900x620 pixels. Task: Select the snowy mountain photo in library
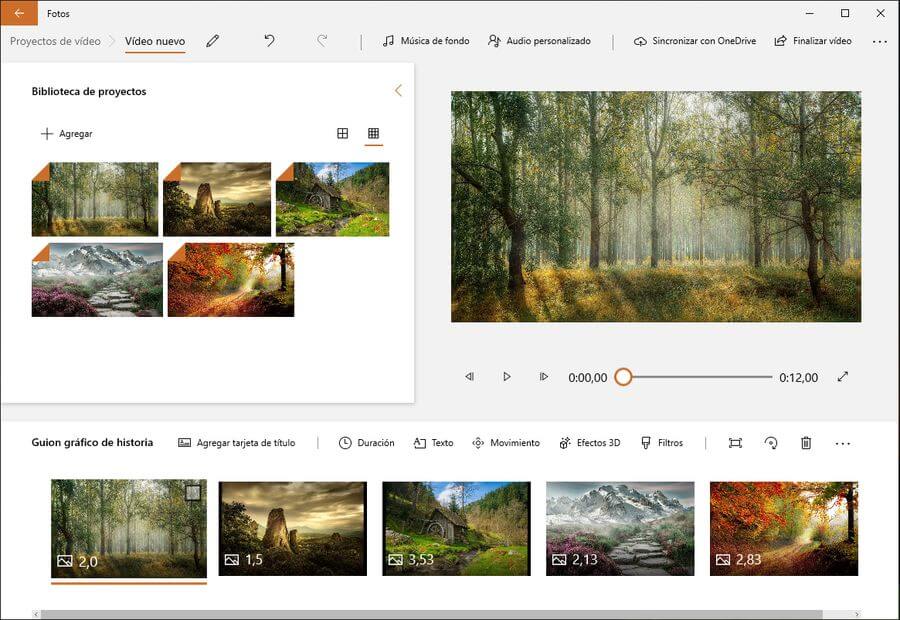tap(97, 280)
